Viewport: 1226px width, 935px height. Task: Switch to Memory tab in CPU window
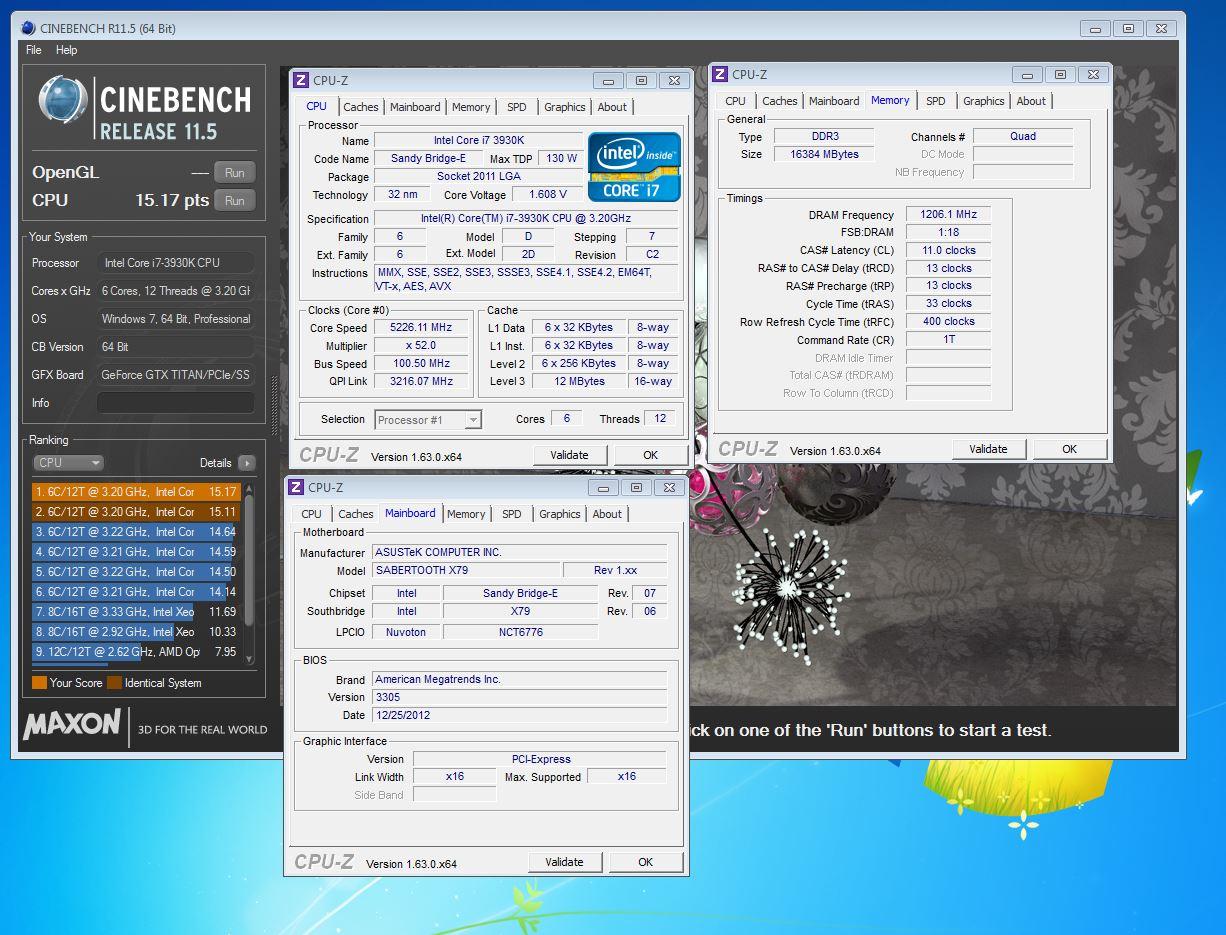[471, 107]
